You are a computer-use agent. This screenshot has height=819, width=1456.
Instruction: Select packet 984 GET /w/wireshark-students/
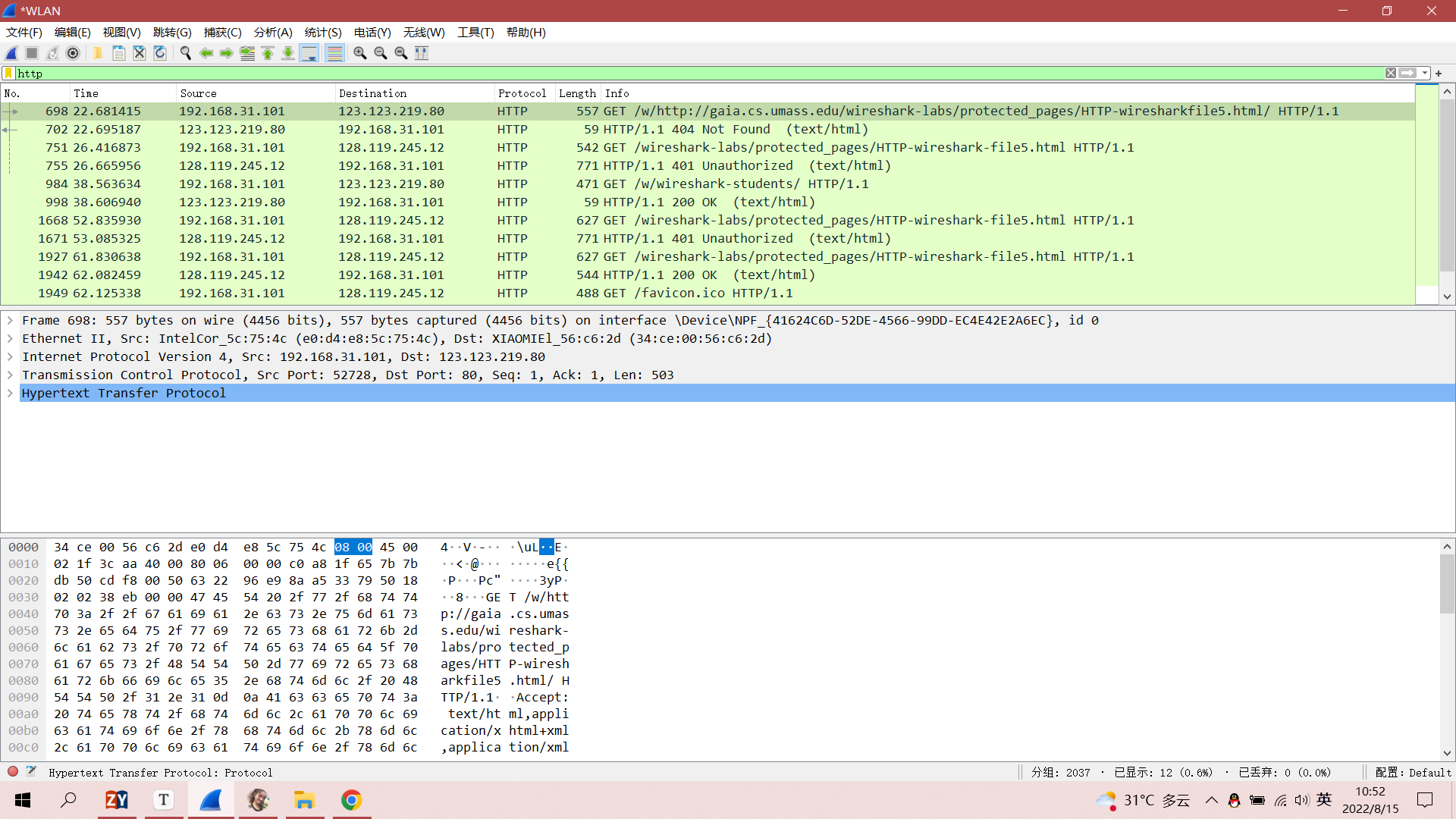pyautogui.click(x=708, y=184)
